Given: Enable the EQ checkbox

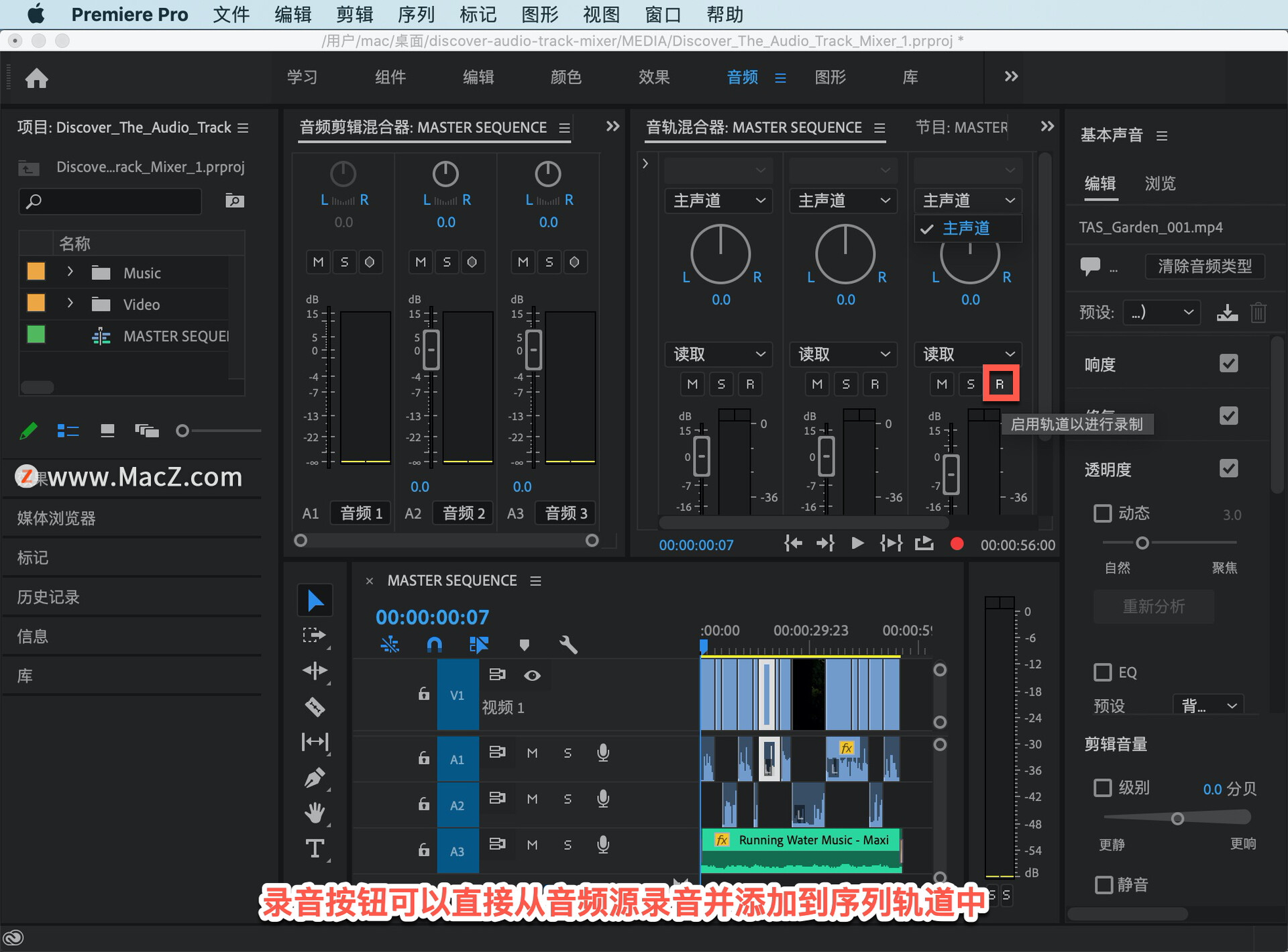Looking at the screenshot, I should (1102, 672).
